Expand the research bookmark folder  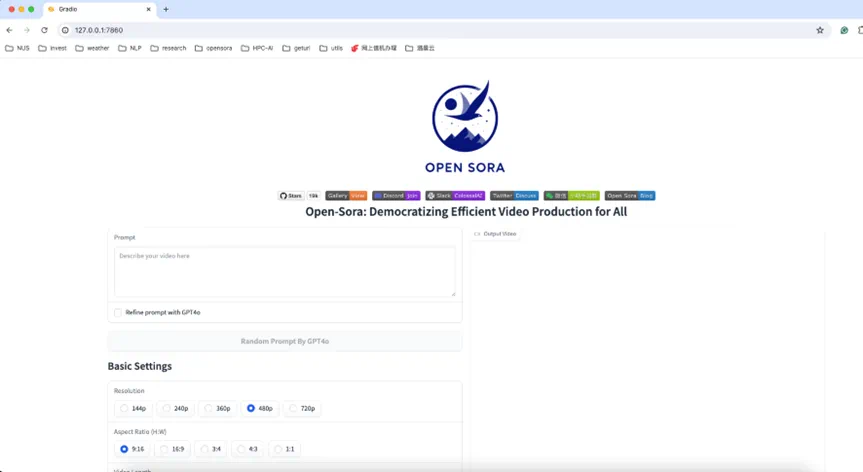tap(168, 48)
